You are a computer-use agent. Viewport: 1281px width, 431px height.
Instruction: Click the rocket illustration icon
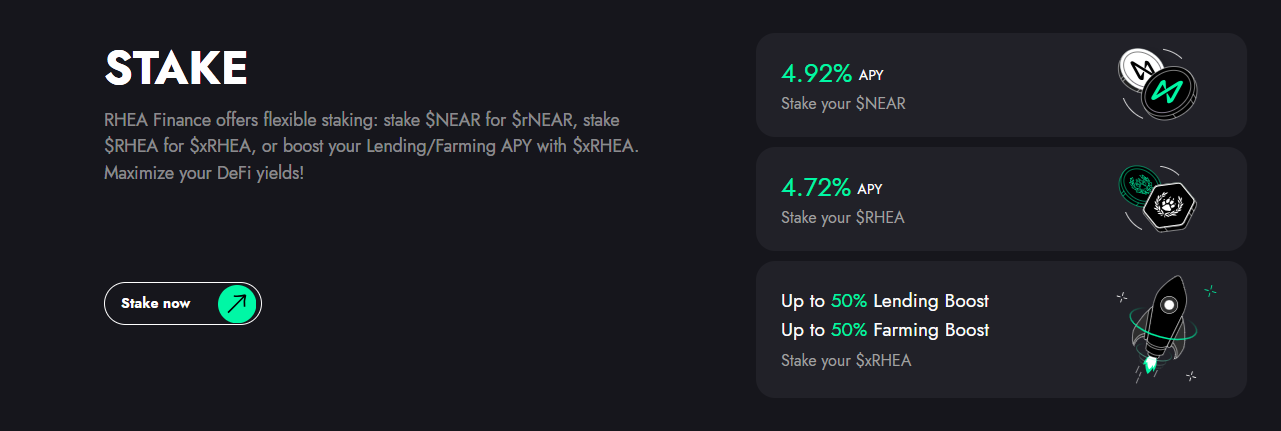pos(1165,318)
